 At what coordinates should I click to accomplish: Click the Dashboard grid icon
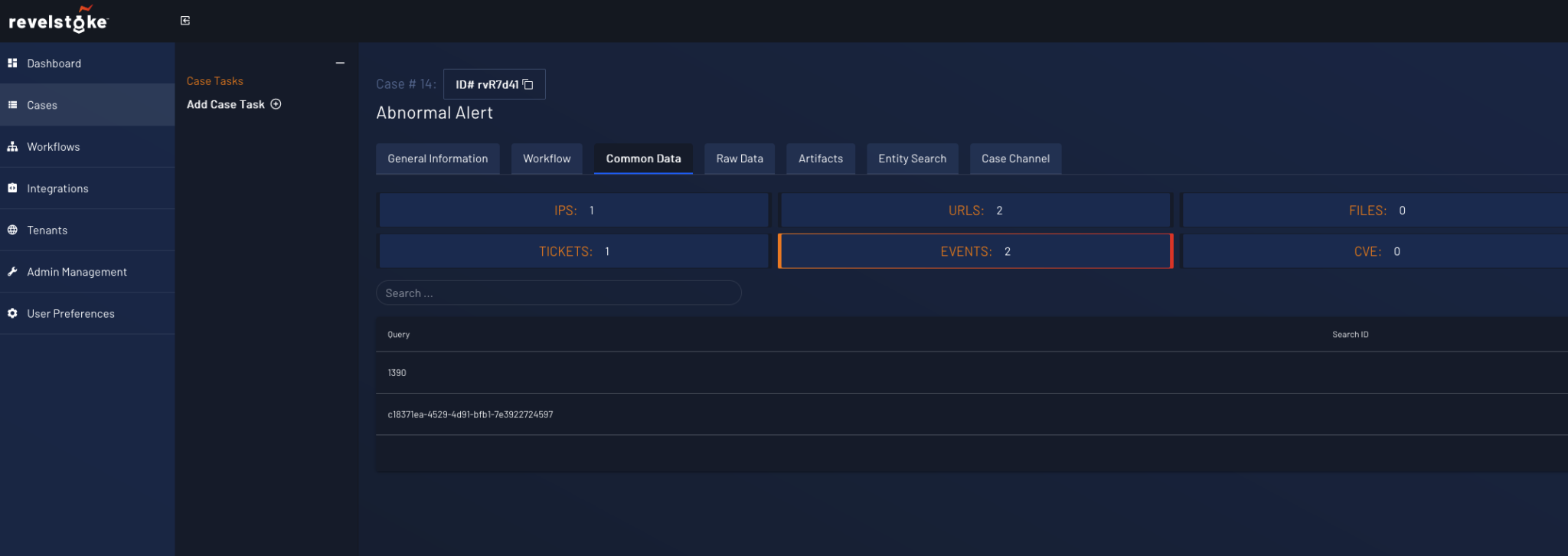click(12, 63)
